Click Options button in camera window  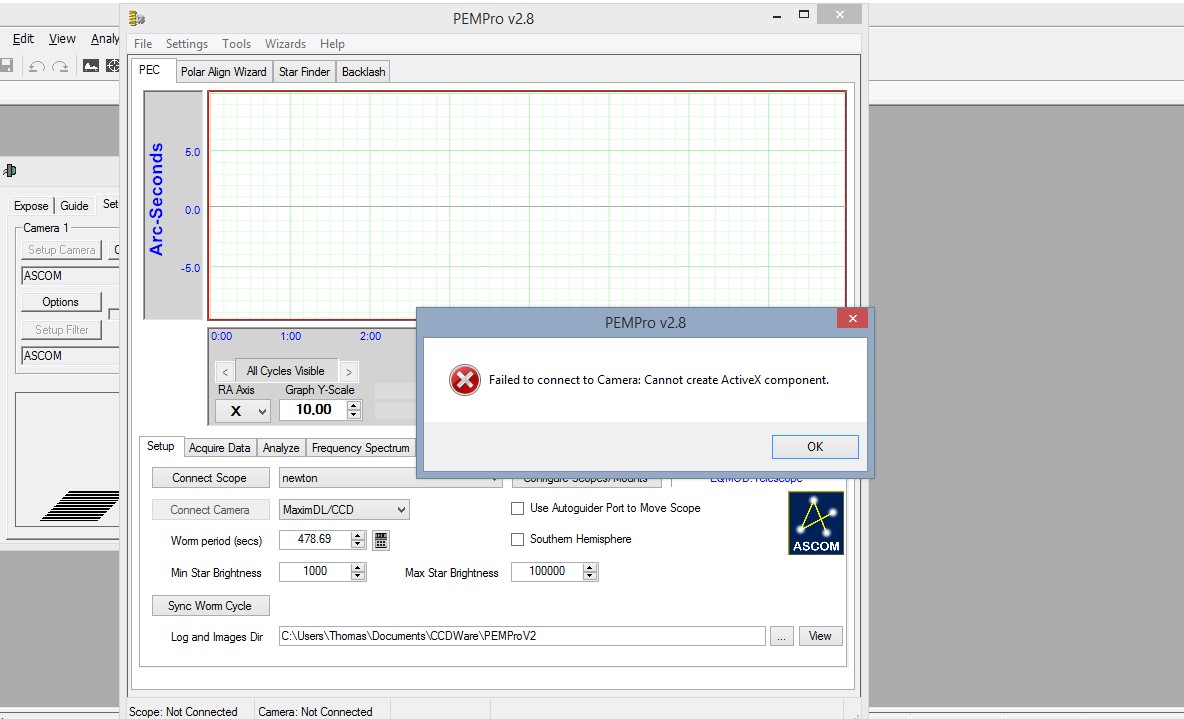(x=60, y=302)
